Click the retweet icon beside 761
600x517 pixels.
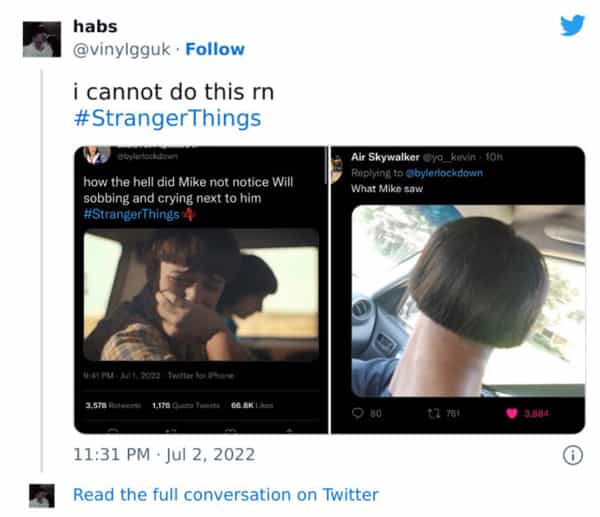click(x=434, y=413)
